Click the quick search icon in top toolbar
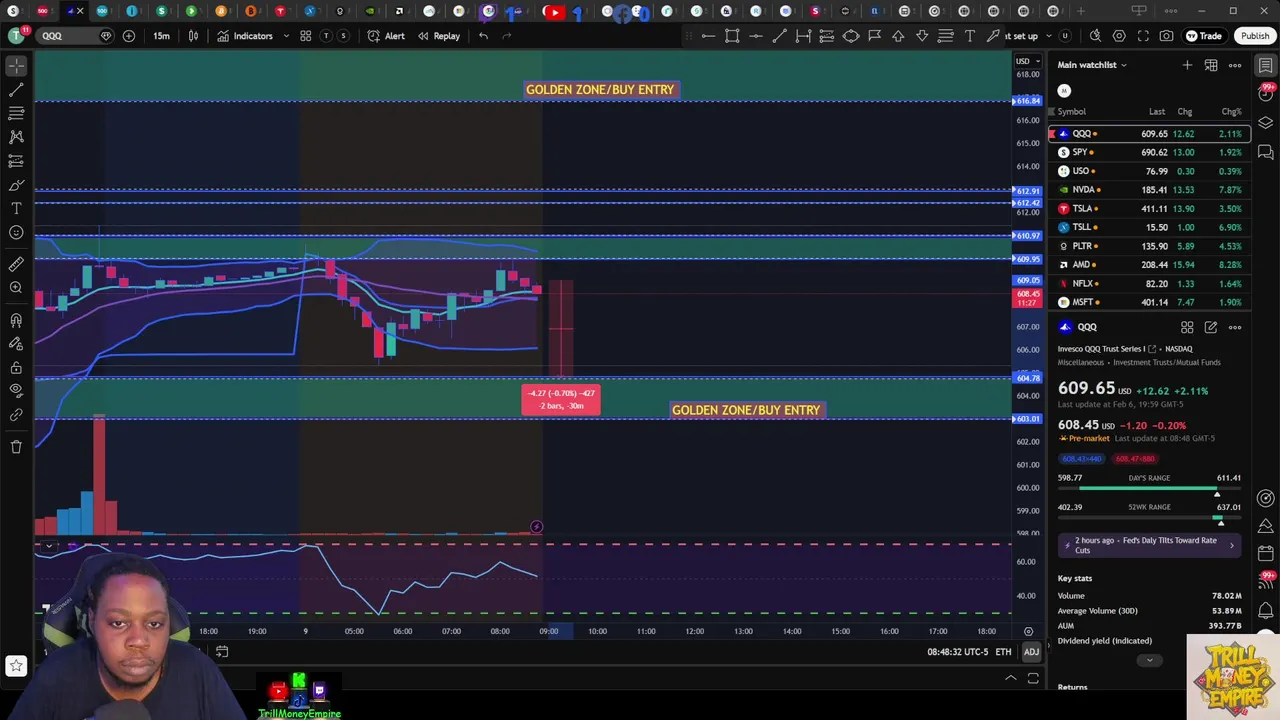 pos(1095,36)
